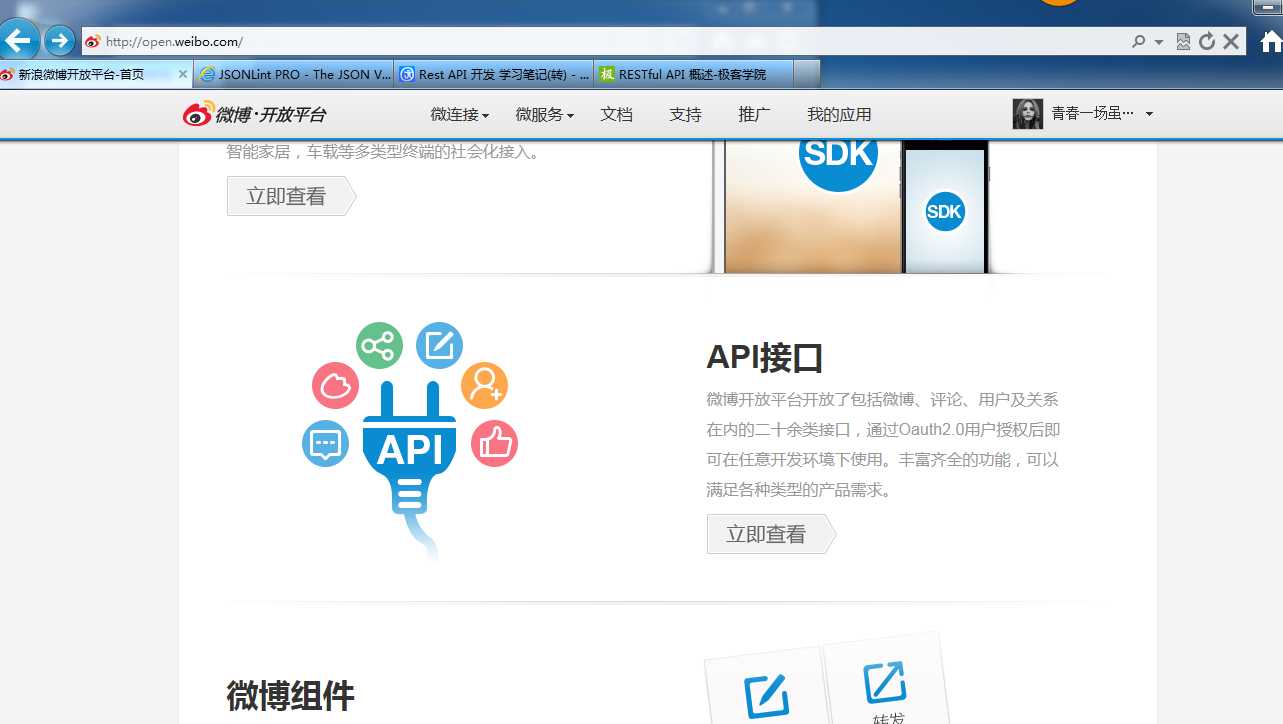Click the small SDK circle on the phone
Image resolution: width=1283 pixels, height=724 pixels.
(x=945, y=211)
